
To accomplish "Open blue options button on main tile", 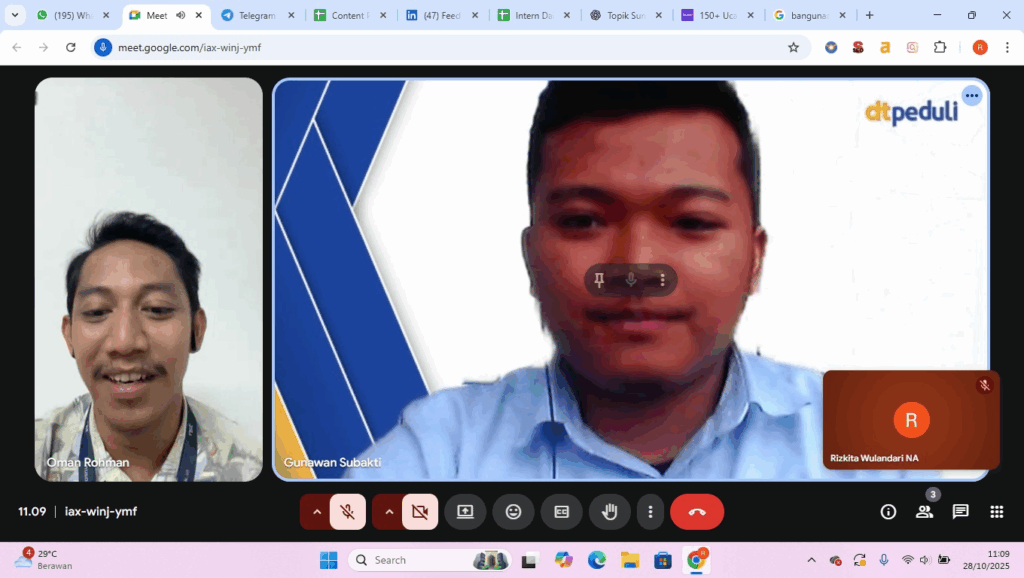I will point(971,96).
